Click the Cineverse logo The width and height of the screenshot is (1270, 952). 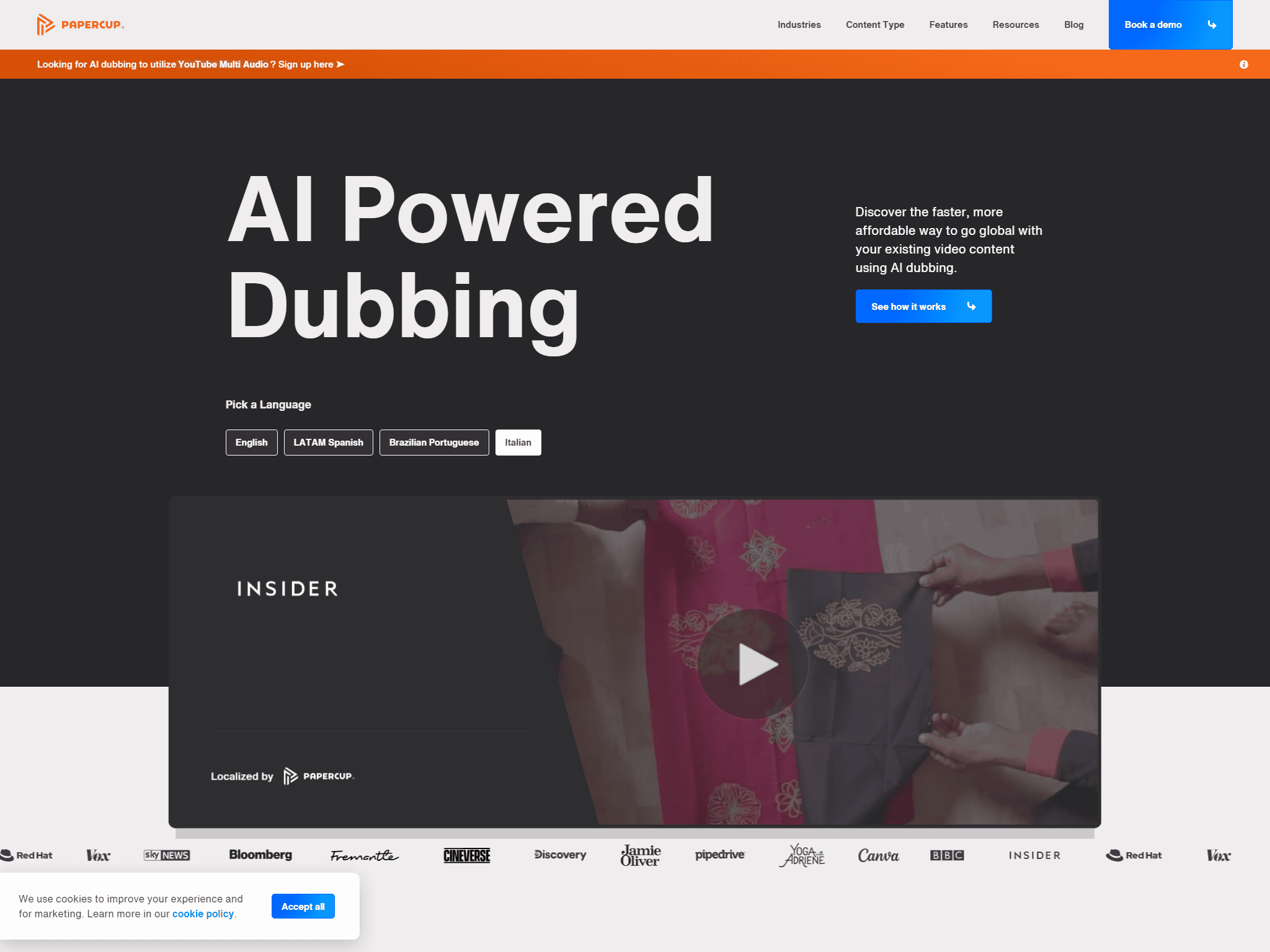point(467,855)
